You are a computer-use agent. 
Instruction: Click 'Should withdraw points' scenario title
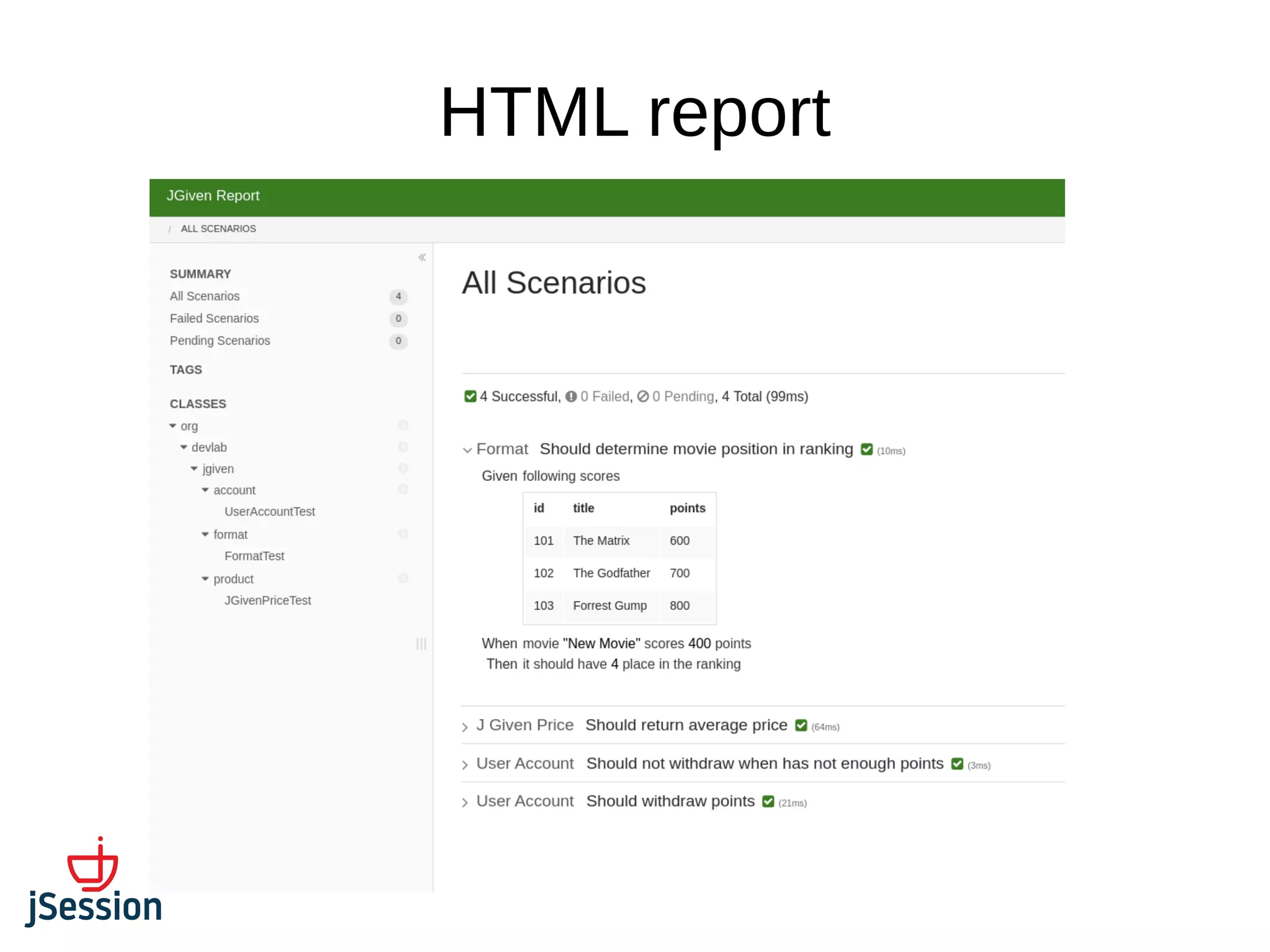[x=670, y=801]
